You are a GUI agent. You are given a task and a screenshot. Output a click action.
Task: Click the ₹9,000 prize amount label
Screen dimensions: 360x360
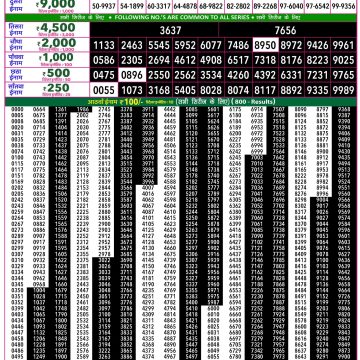tap(56, 3)
